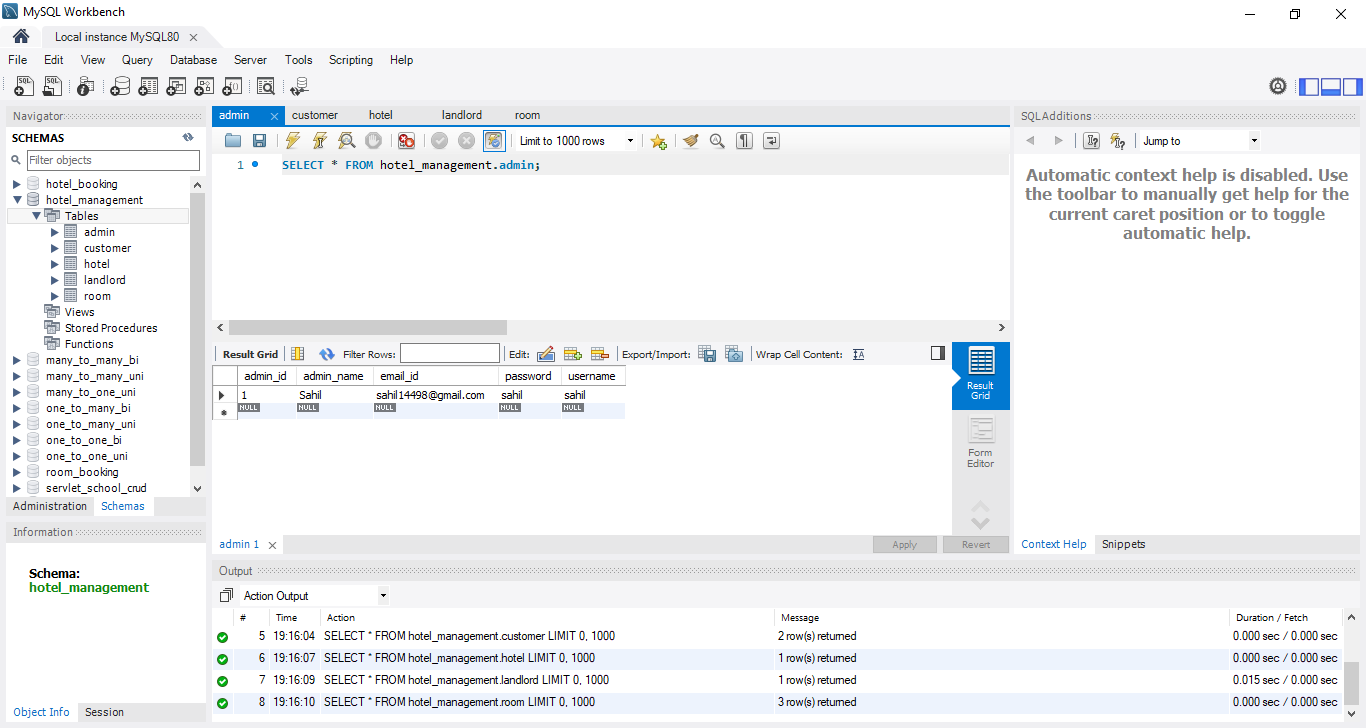1366x728 pixels.
Task: Expand the customer table node
Action: click(x=55, y=248)
